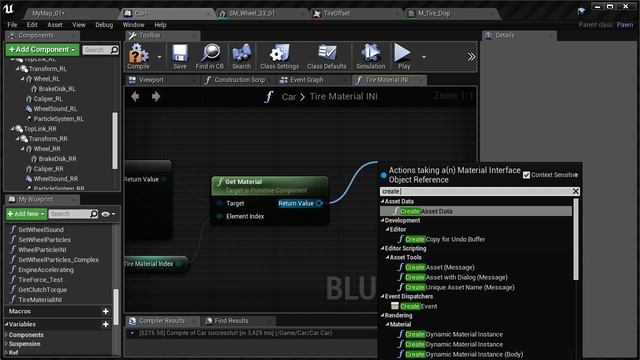640x360 pixels.
Task: Open the Help menu
Action: tap(160, 25)
